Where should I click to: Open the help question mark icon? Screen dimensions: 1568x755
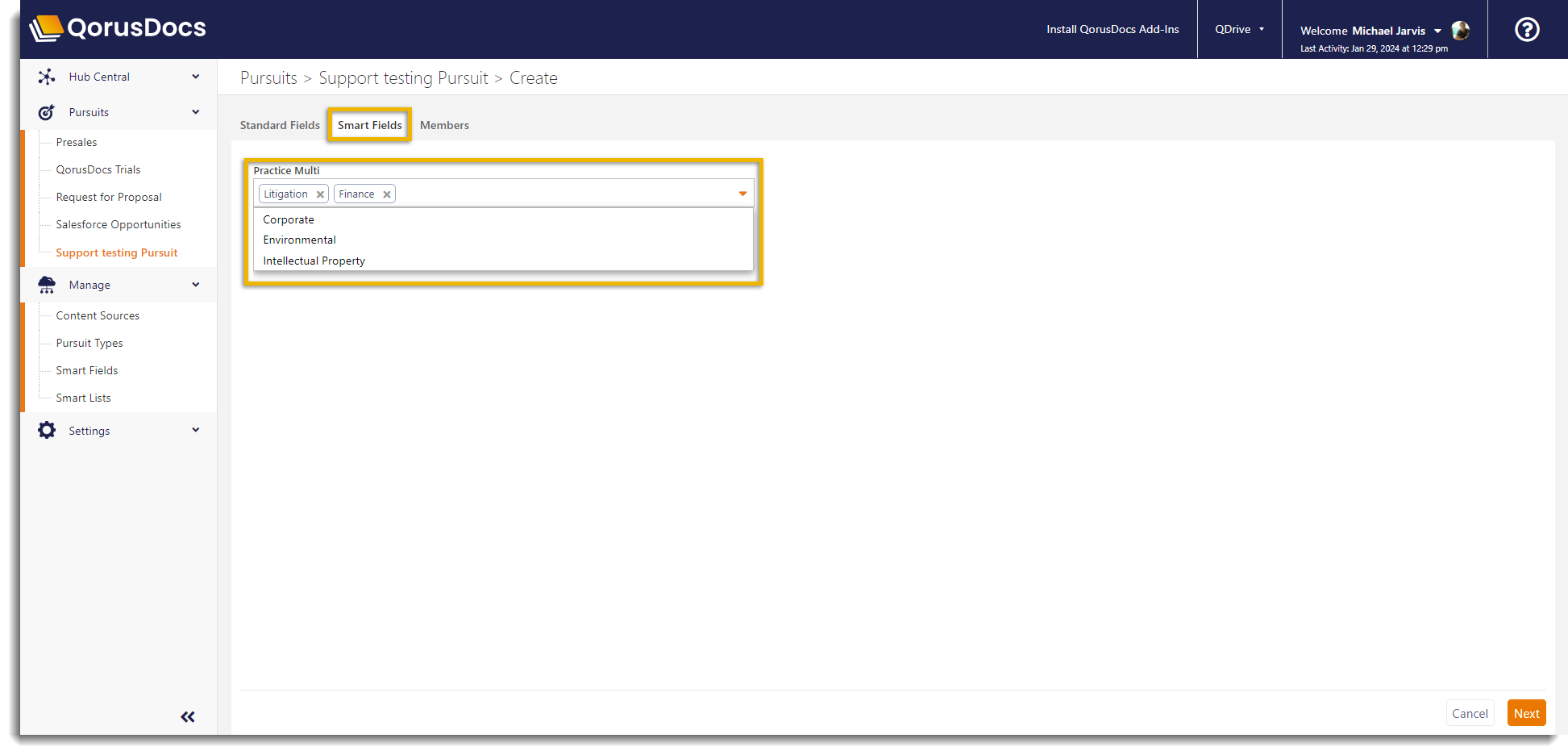1527,30
